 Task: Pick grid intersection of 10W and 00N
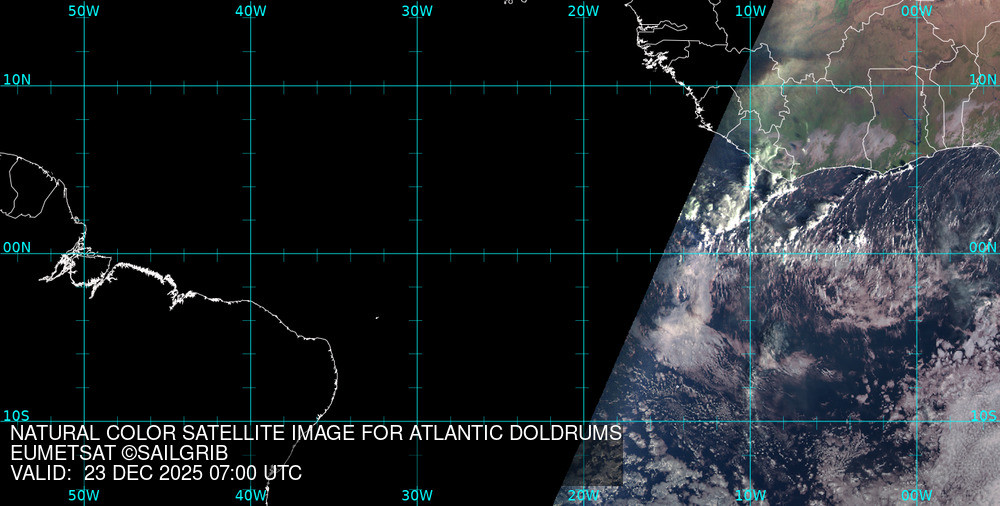point(749,253)
